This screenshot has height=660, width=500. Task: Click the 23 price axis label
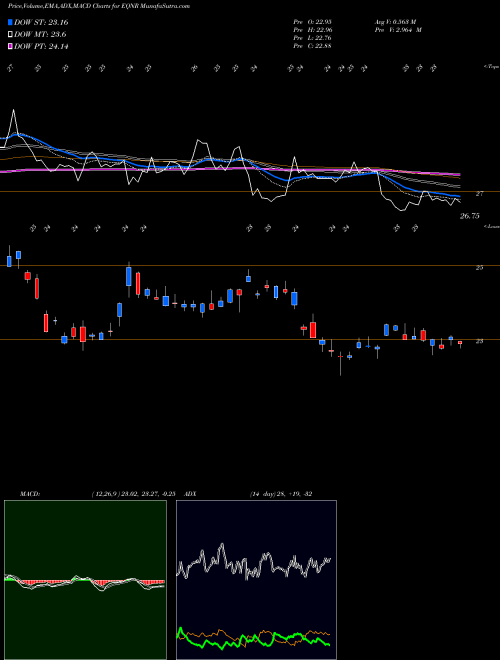coord(479,341)
